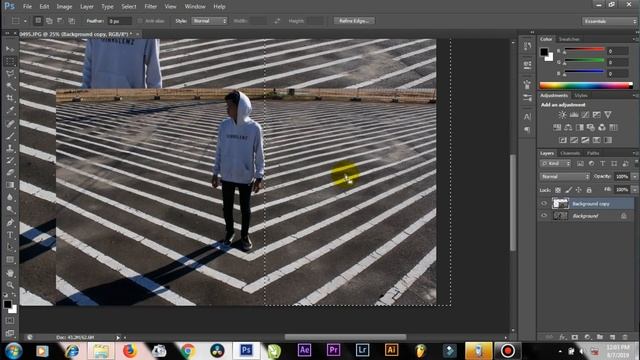Image resolution: width=640 pixels, height=360 pixels.
Task: Delete the current layer
Action: pyautogui.click(x=625, y=337)
